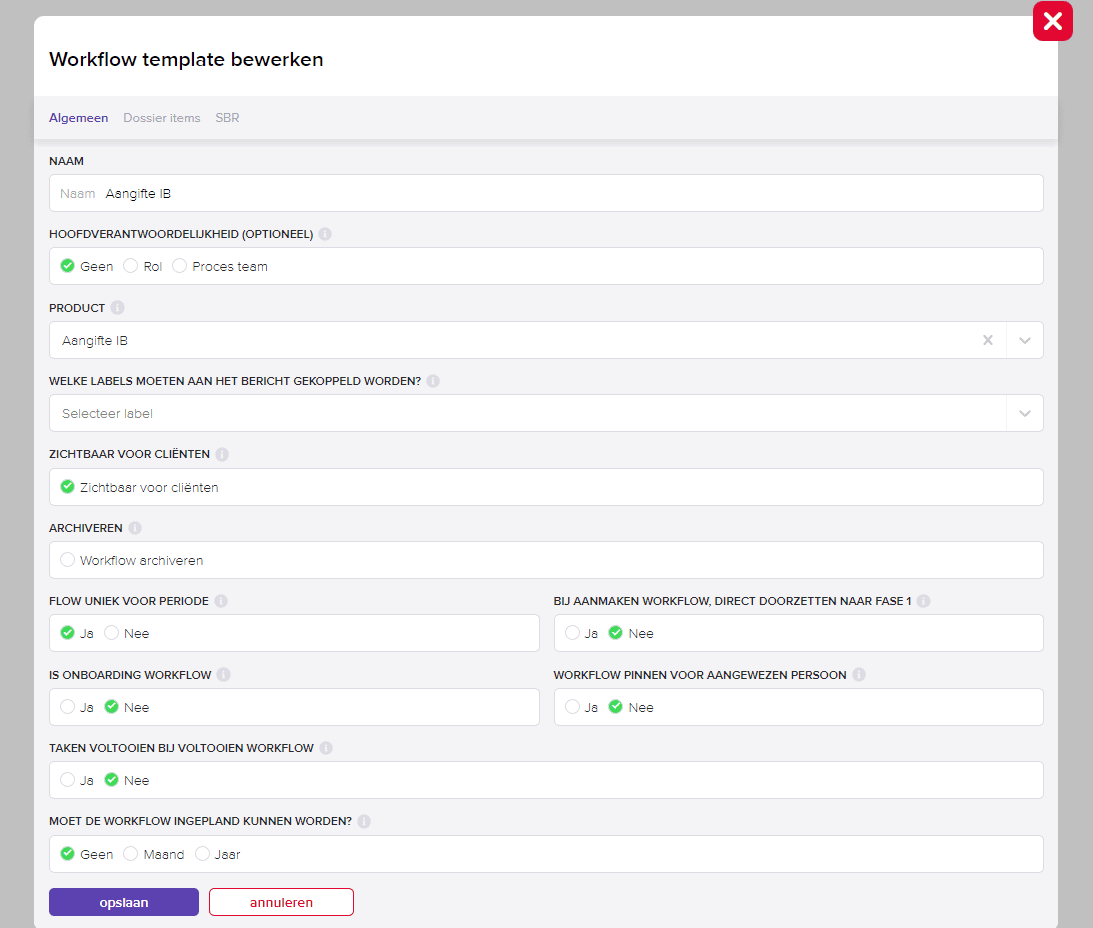
Task: Save with the opslaan button
Action: point(124,902)
